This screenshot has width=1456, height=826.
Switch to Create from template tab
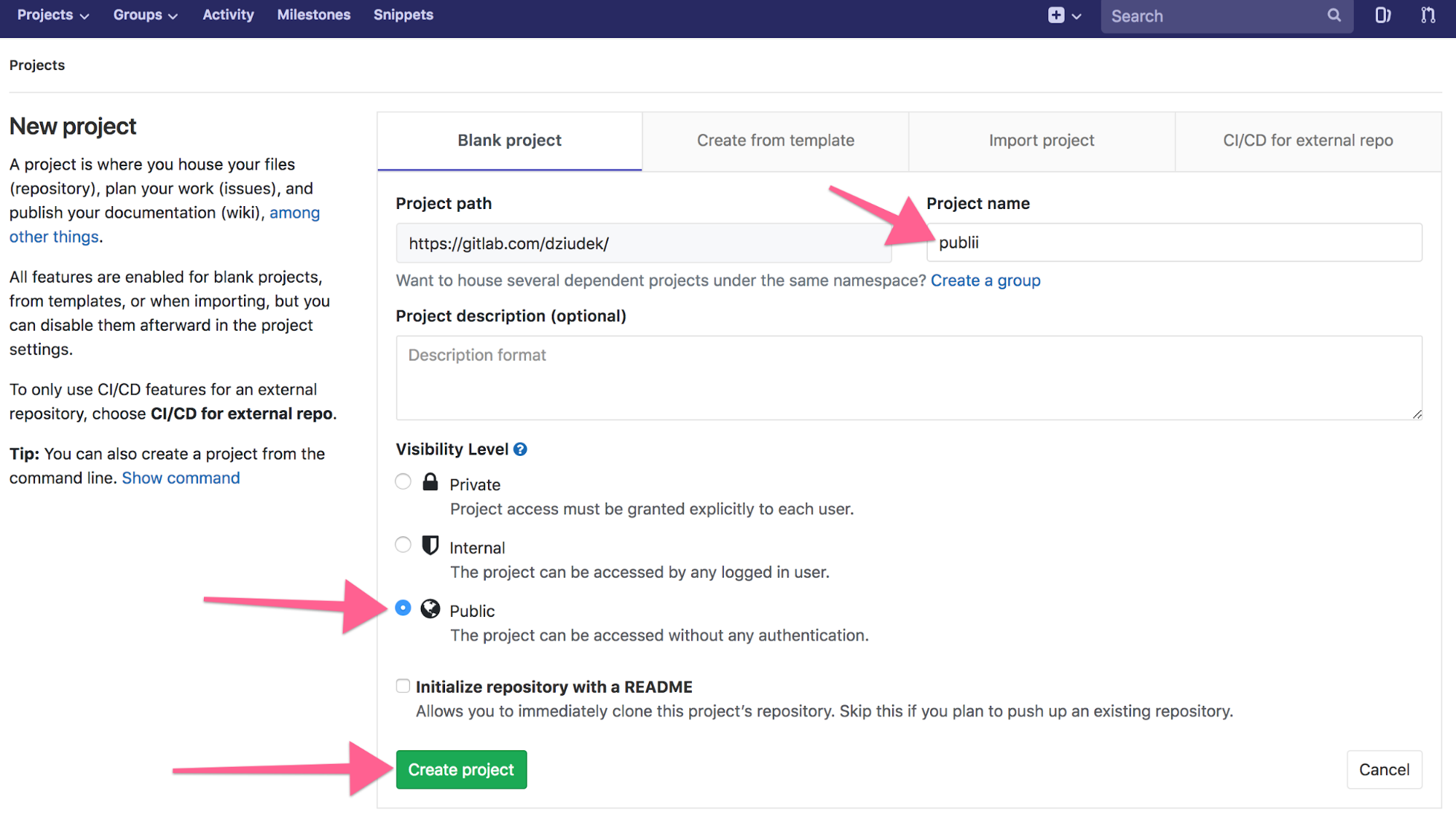[x=776, y=140]
